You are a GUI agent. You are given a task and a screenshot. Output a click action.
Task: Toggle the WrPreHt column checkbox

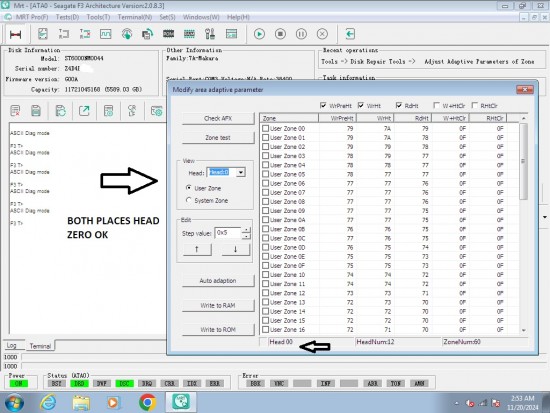tap(323, 105)
